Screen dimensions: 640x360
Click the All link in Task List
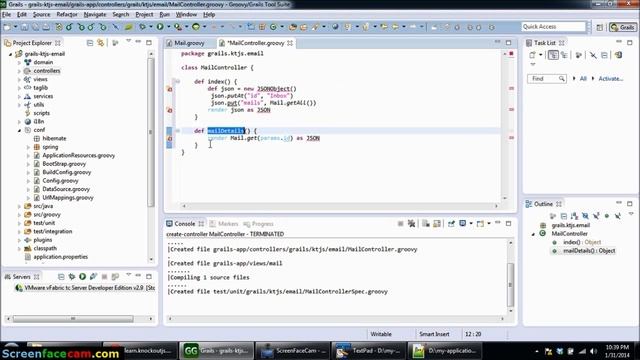coord(583,78)
